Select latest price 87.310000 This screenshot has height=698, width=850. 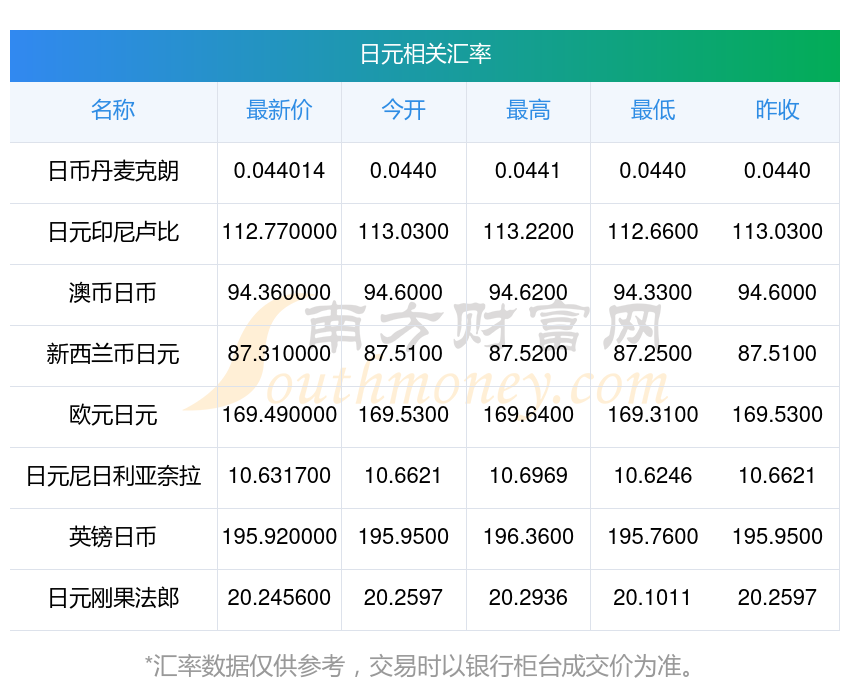[279, 354]
